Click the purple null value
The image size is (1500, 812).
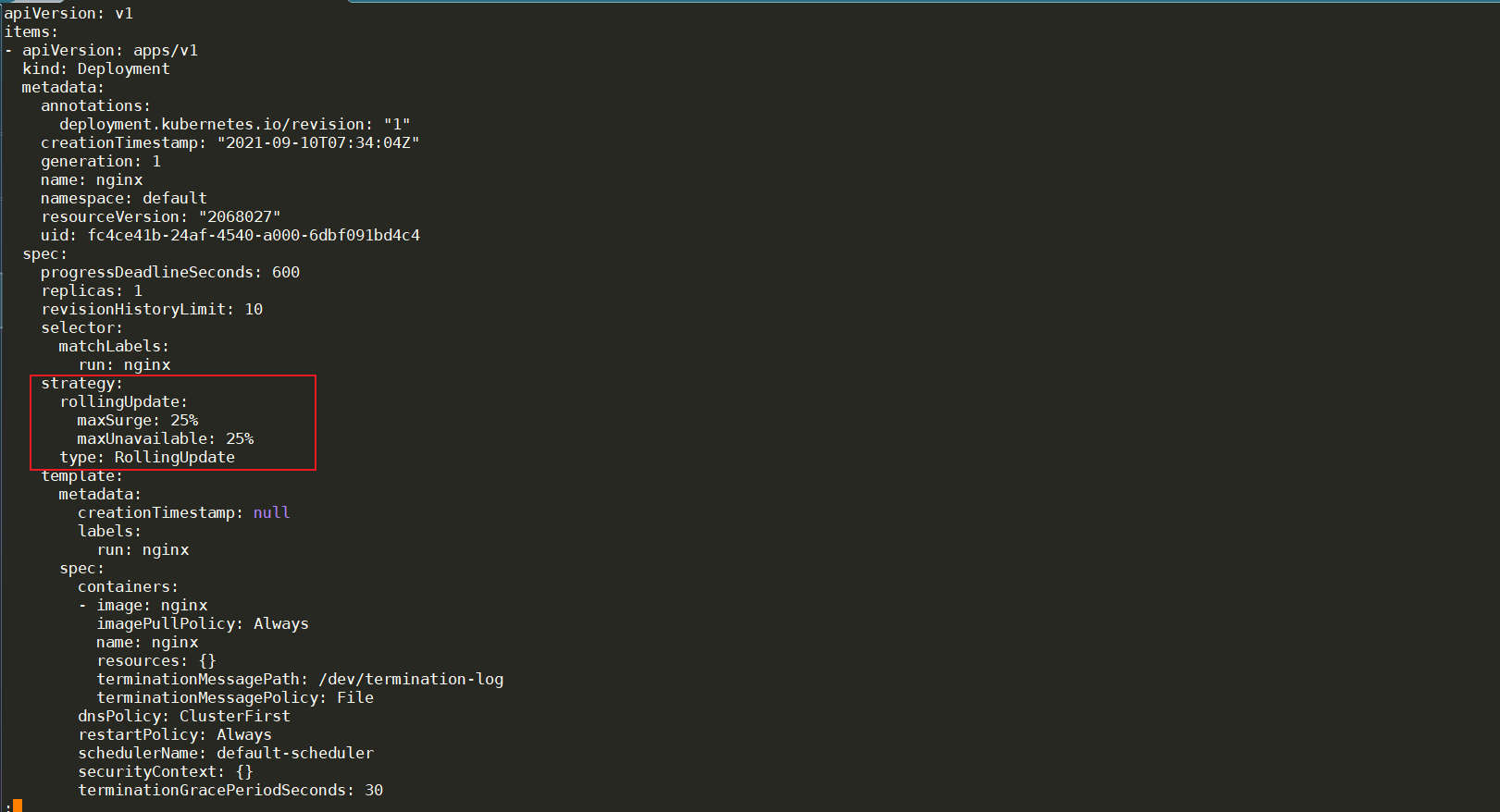[x=272, y=513]
